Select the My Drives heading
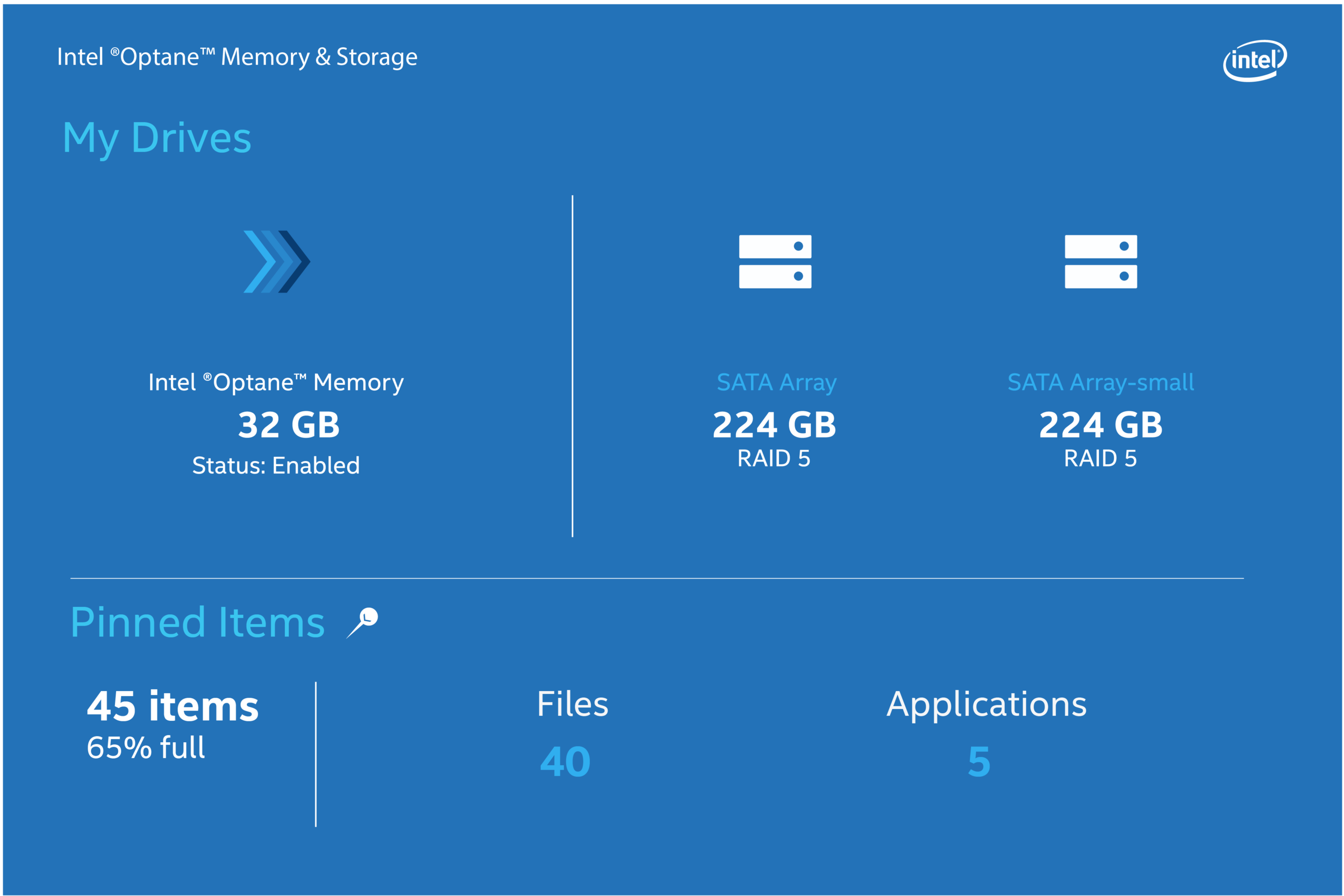 (156, 138)
